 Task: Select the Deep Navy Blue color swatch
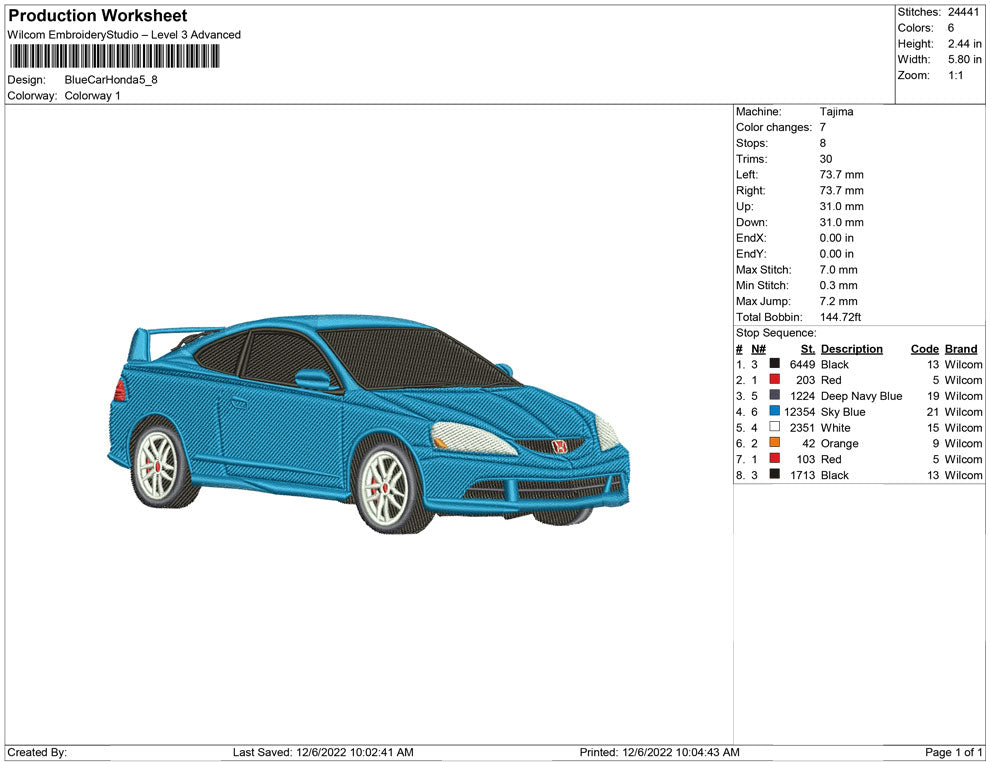775,396
